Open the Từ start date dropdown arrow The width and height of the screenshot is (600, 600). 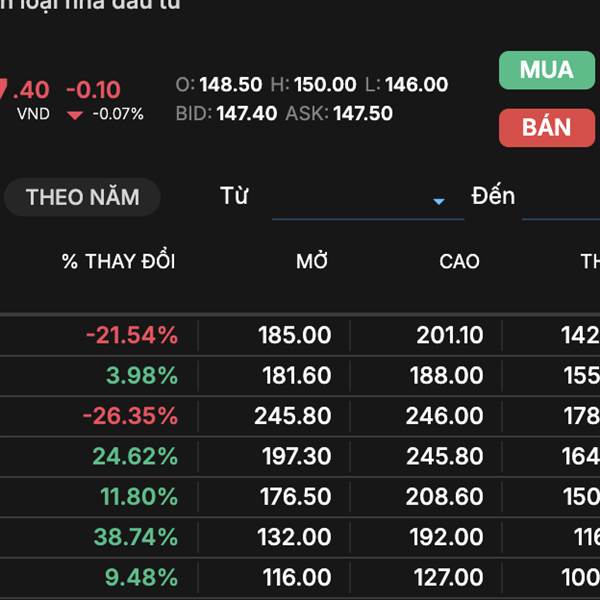point(438,201)
